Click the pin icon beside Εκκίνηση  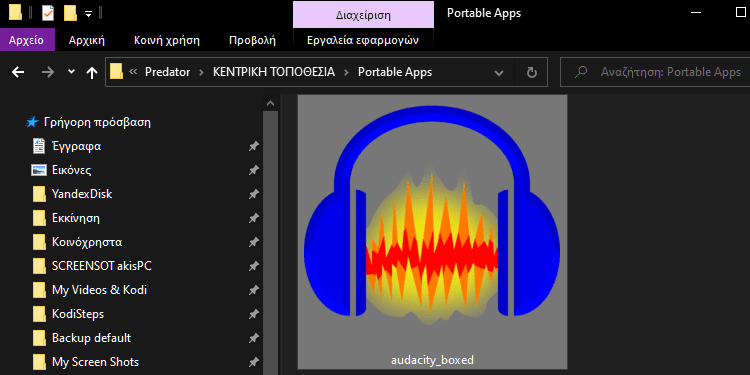click(254, 219)
